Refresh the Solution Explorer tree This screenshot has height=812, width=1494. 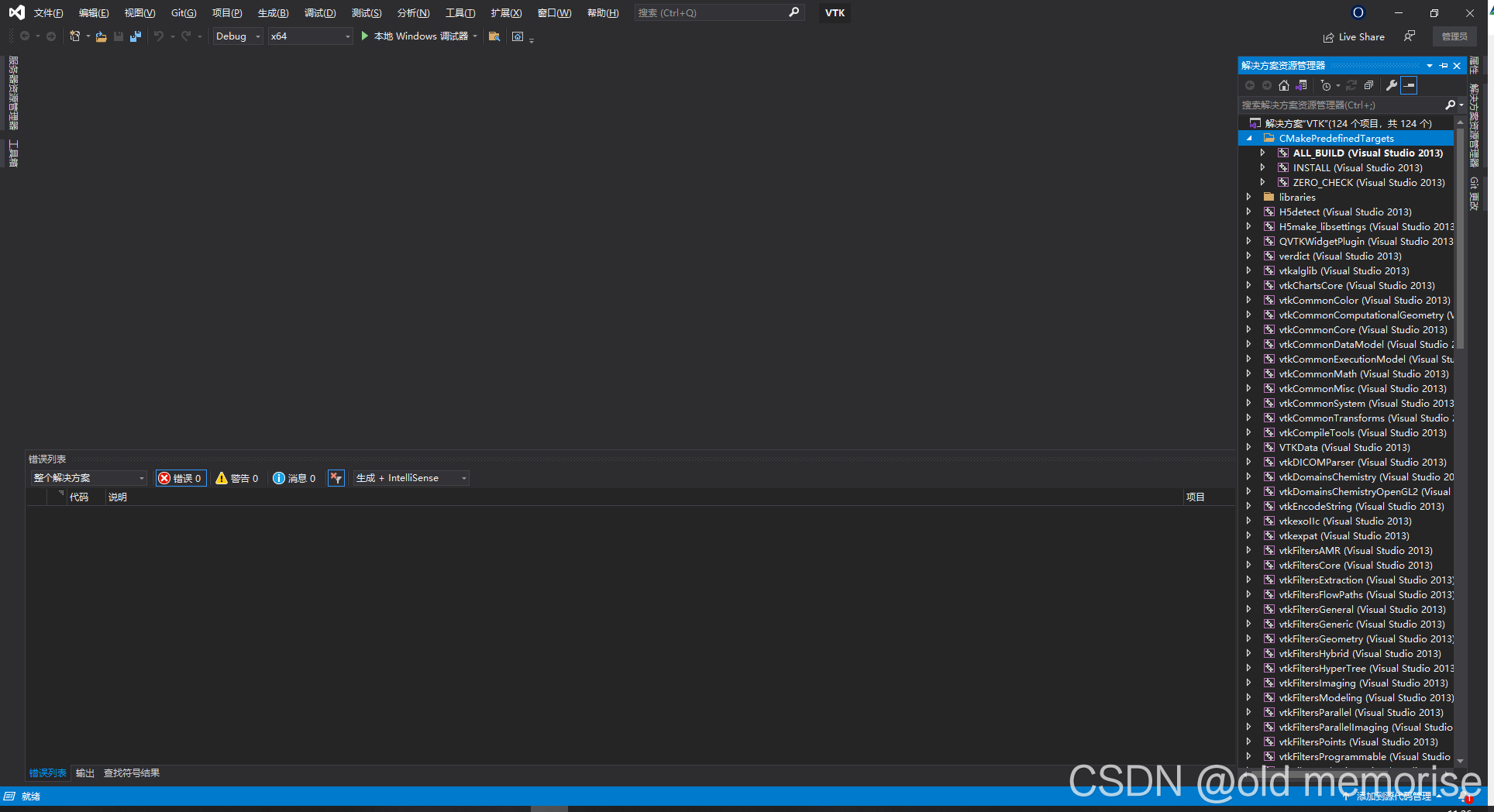pyautogui.click(x=1351, y=85)
